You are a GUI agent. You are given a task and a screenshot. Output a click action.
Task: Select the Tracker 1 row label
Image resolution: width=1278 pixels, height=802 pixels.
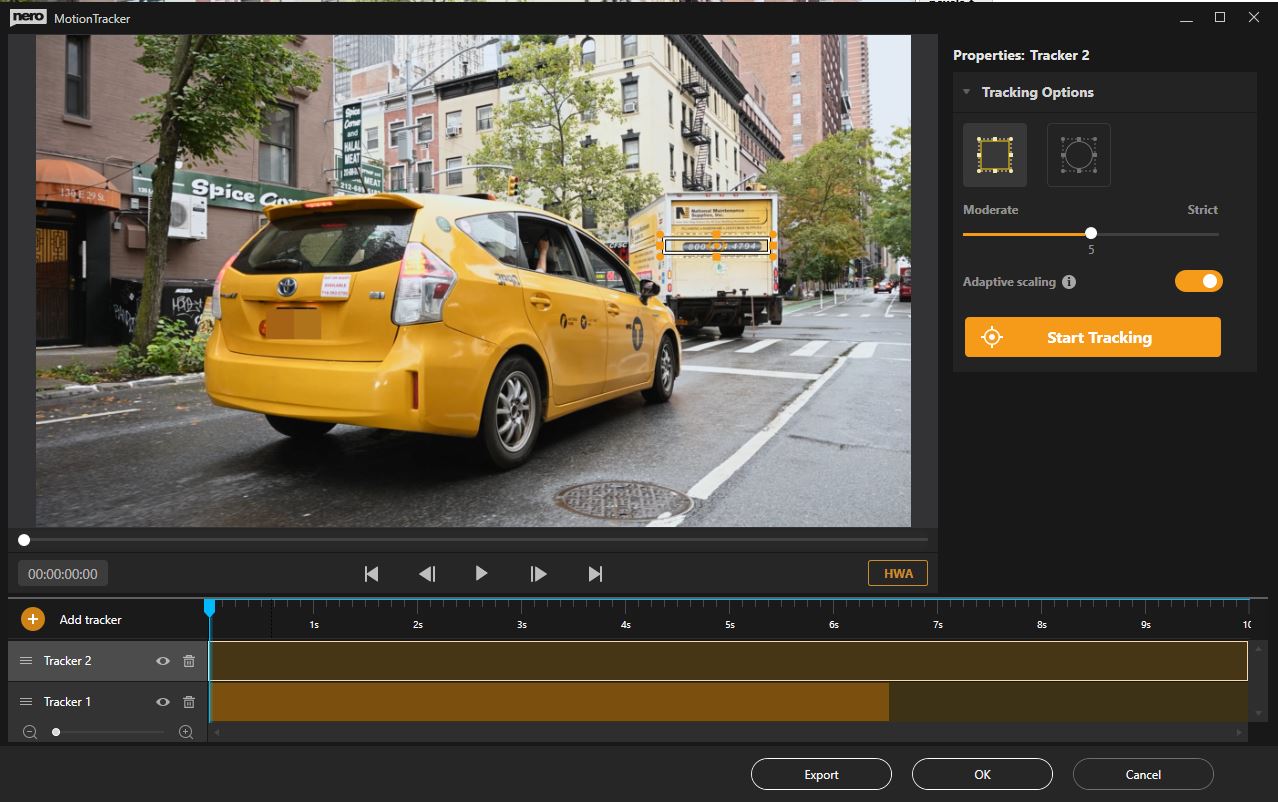[68, 702]
